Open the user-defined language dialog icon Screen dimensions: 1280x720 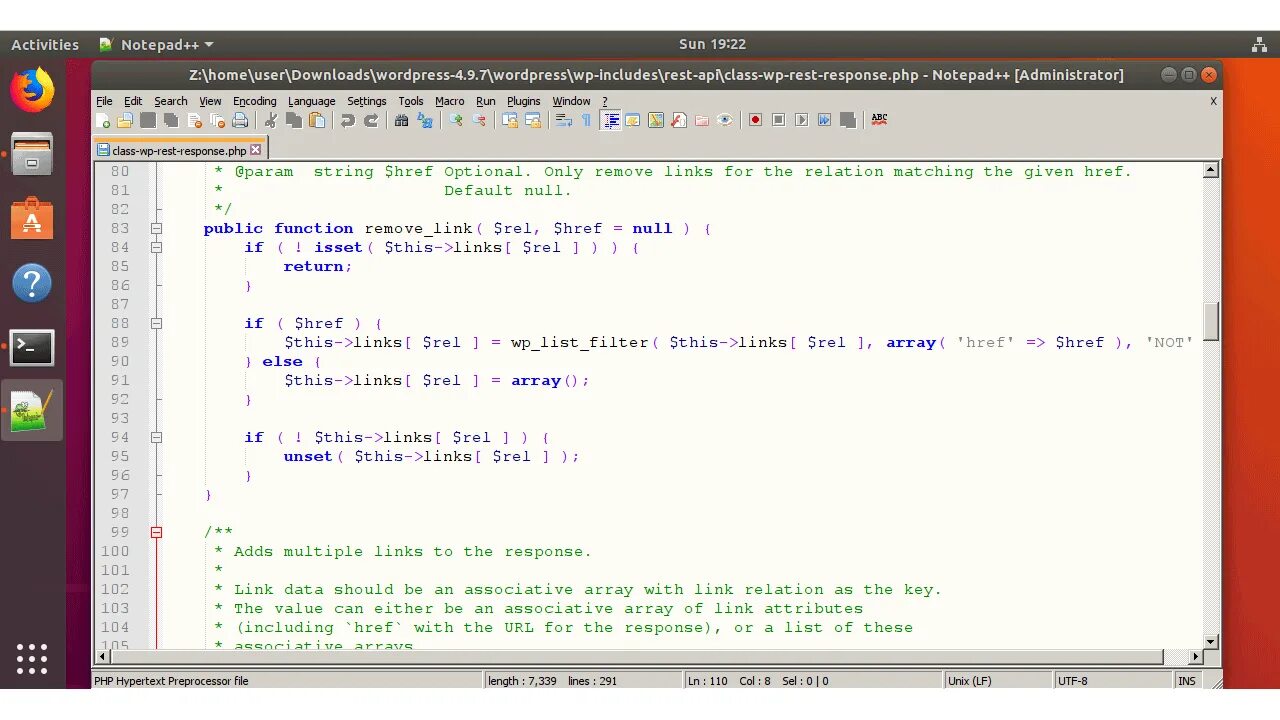[x=633, y=120]
